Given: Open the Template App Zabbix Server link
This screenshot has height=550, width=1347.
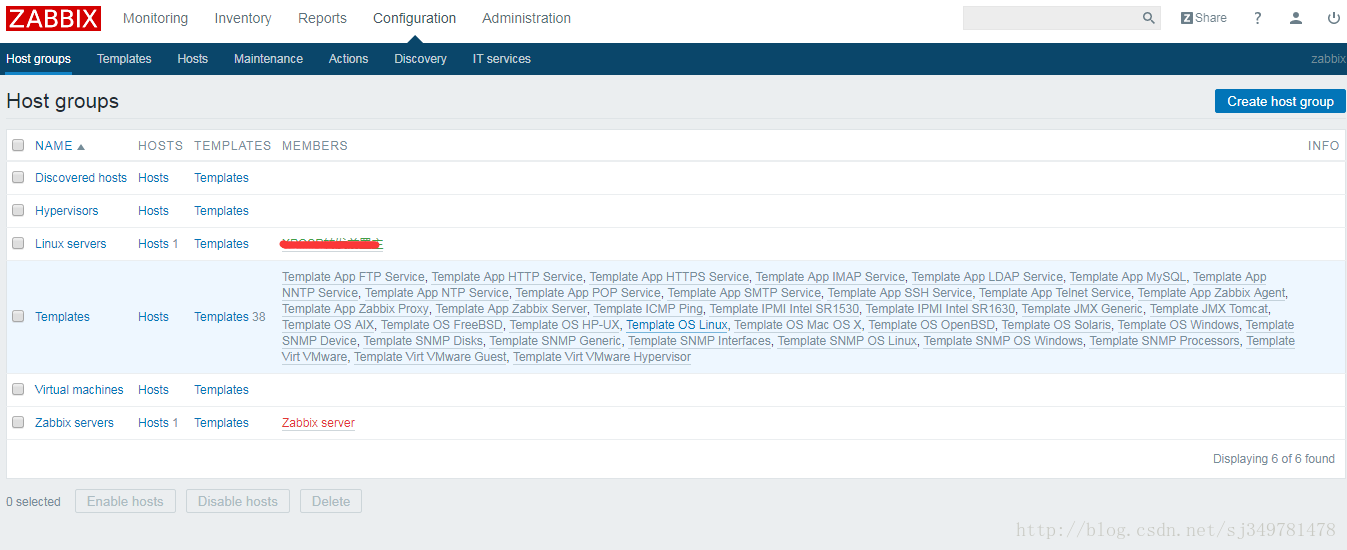Looking at the screenshot, I should coord(511,309).
